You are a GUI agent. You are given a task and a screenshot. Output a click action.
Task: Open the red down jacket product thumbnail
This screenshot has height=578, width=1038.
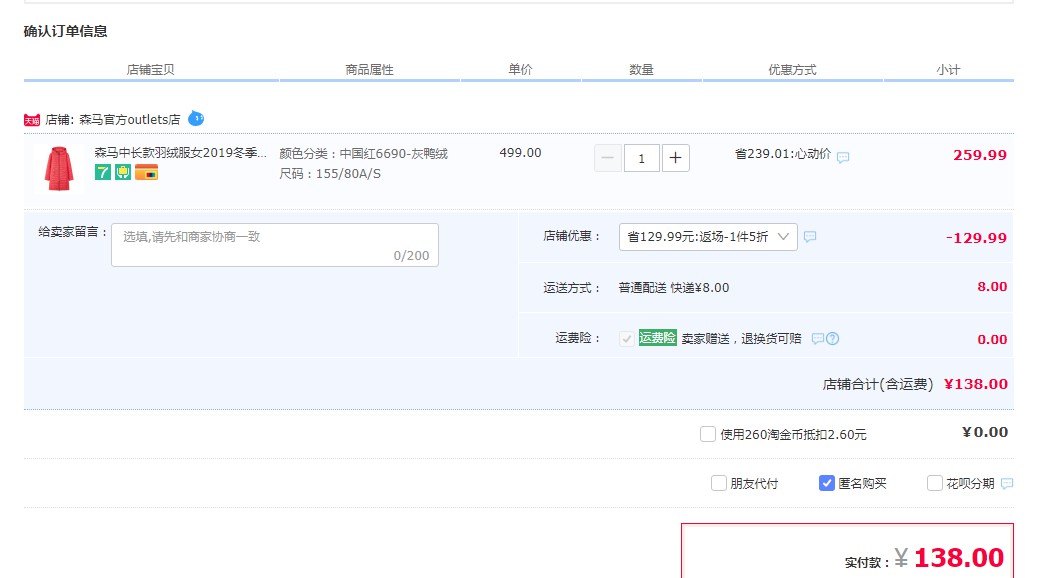click(x=59, y=168)
